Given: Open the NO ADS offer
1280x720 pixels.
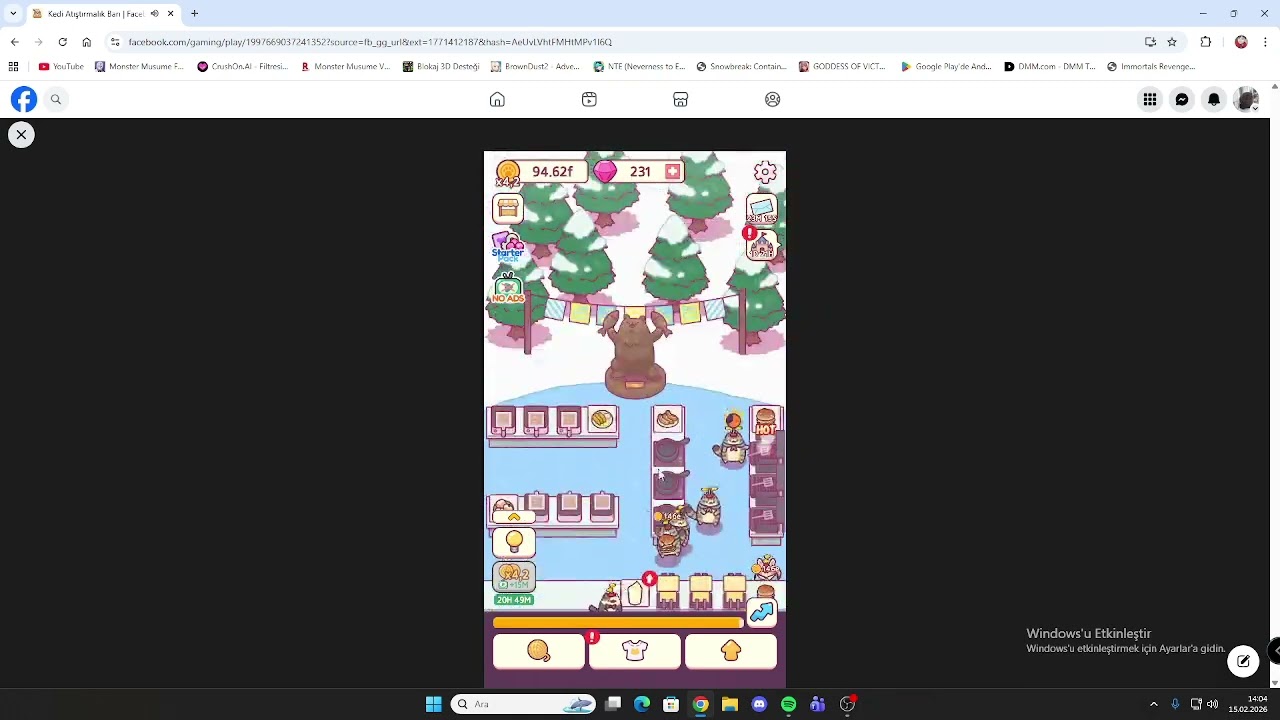Looking at the screenshot, I should (x=508, y=288).
